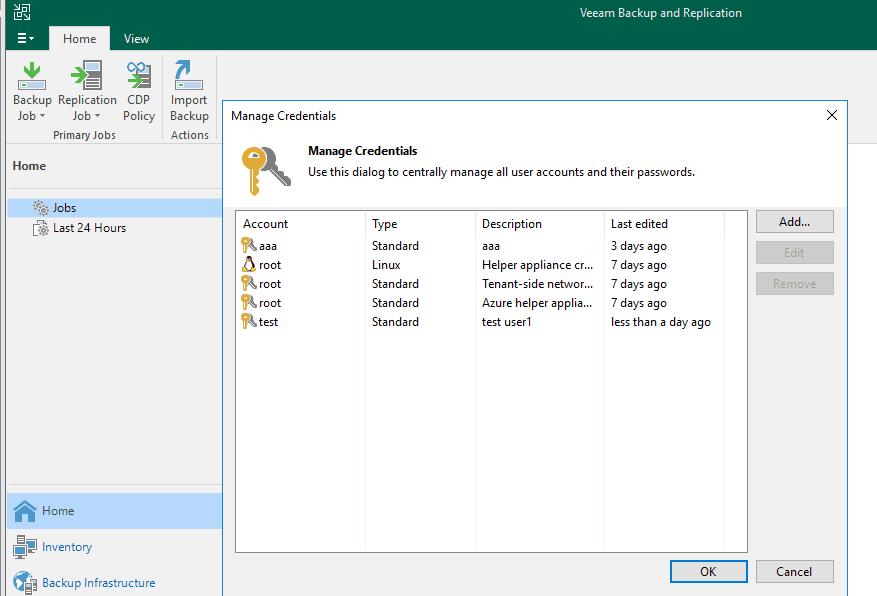Sort by the Account column header
The image size is (877, 596).
point(301,224)
